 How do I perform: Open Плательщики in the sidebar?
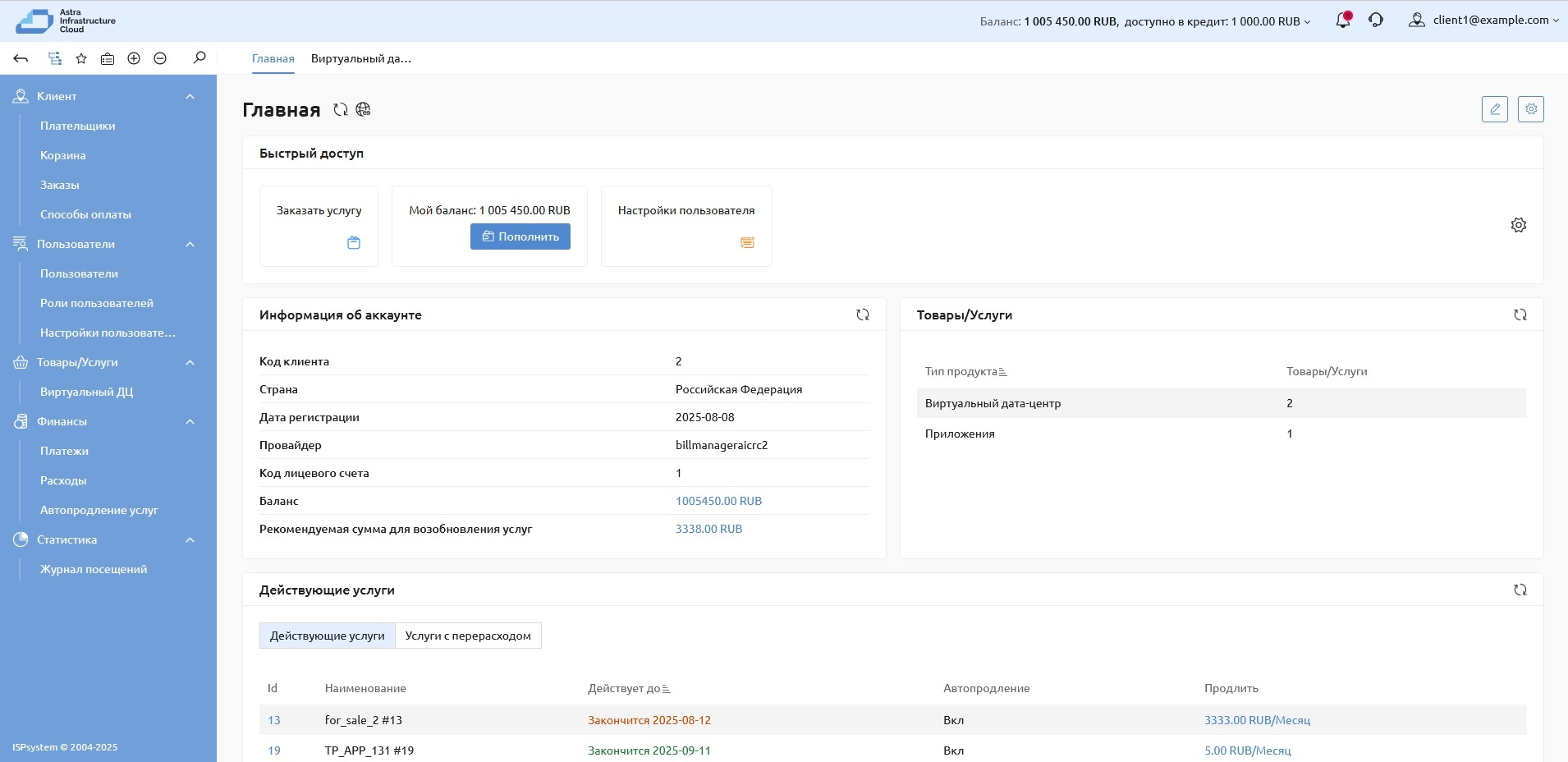point(78,126)
